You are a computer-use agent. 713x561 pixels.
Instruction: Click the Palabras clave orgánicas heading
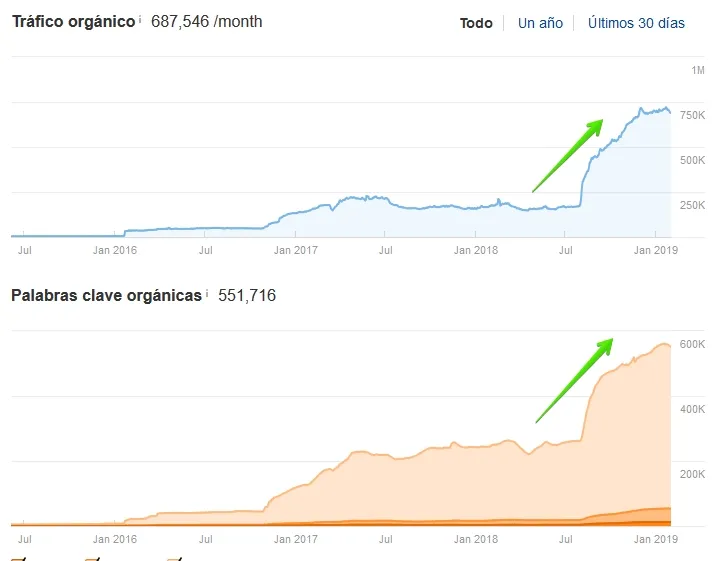106,296
